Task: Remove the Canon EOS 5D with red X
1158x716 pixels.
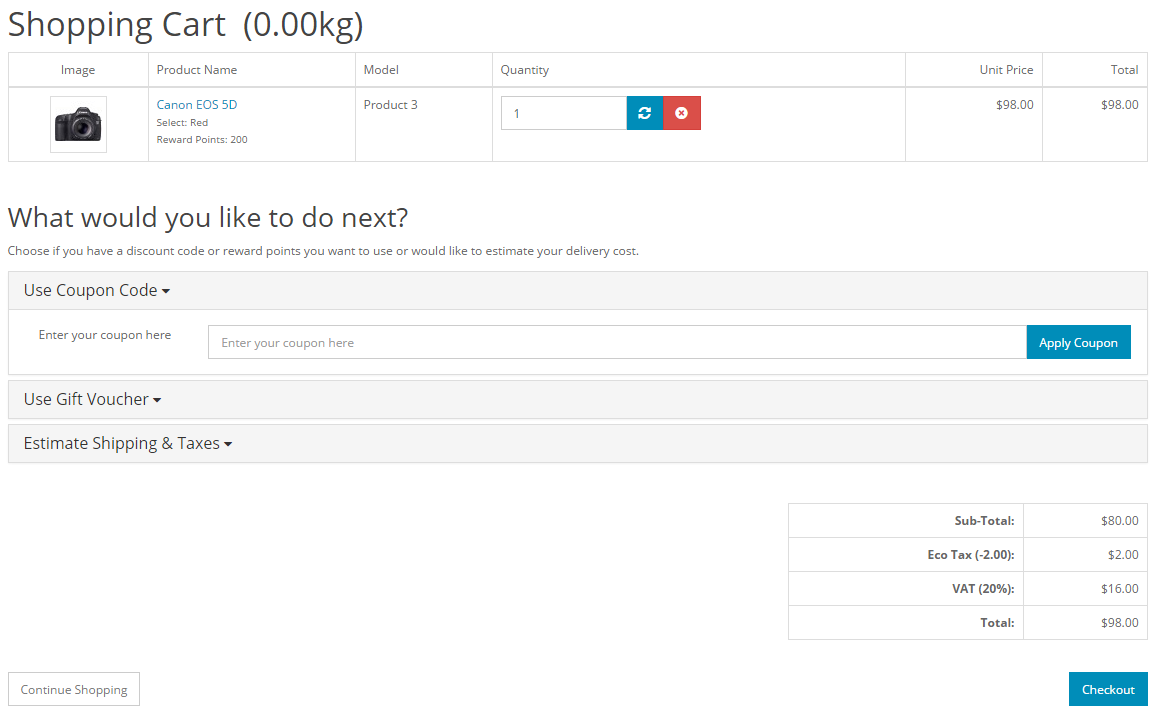Action: (682, 113)
